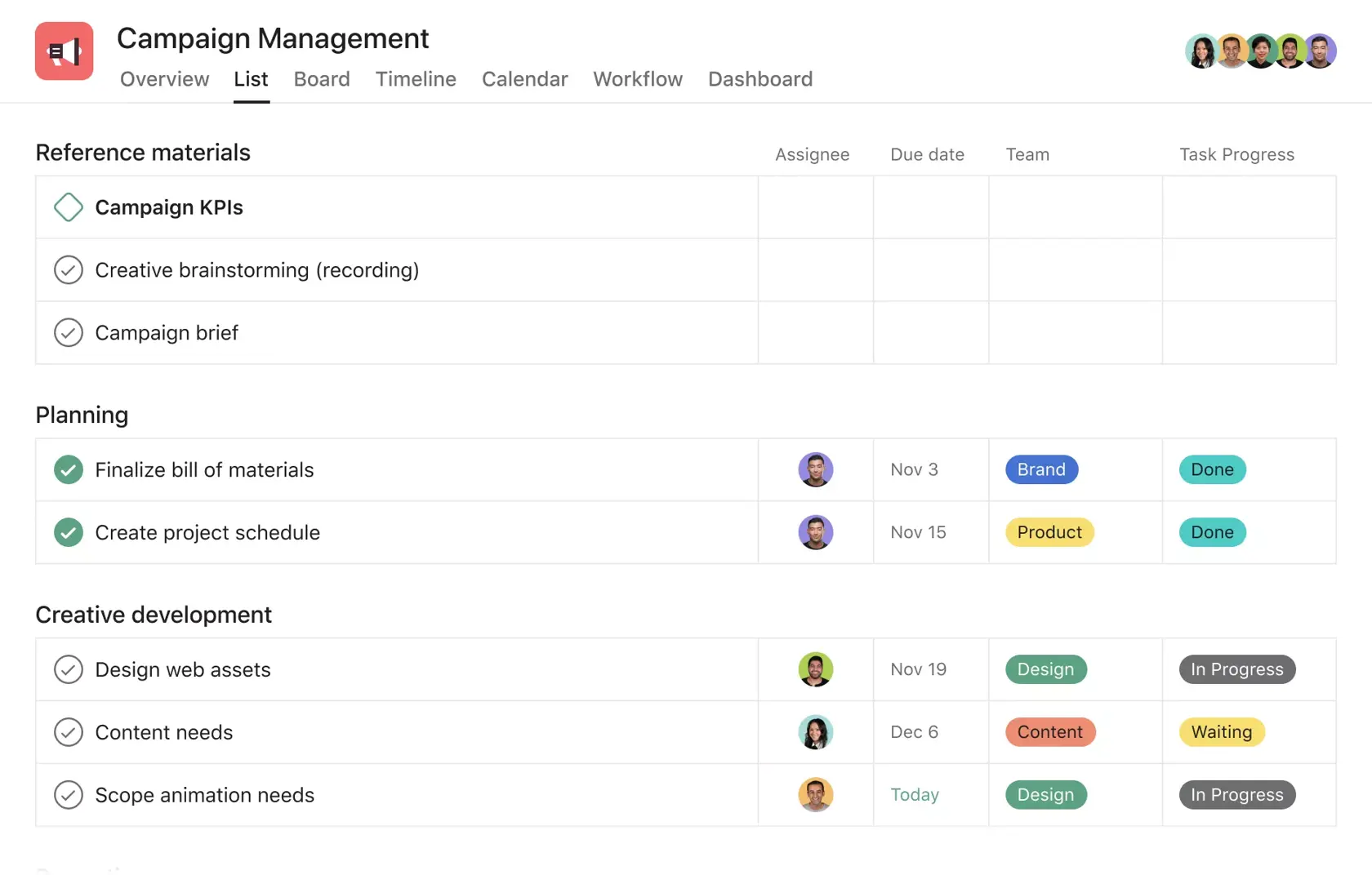Screen dimensions: 1372x875
Task: Click the Campaign Management project title
Action: [x=273, y=38]
